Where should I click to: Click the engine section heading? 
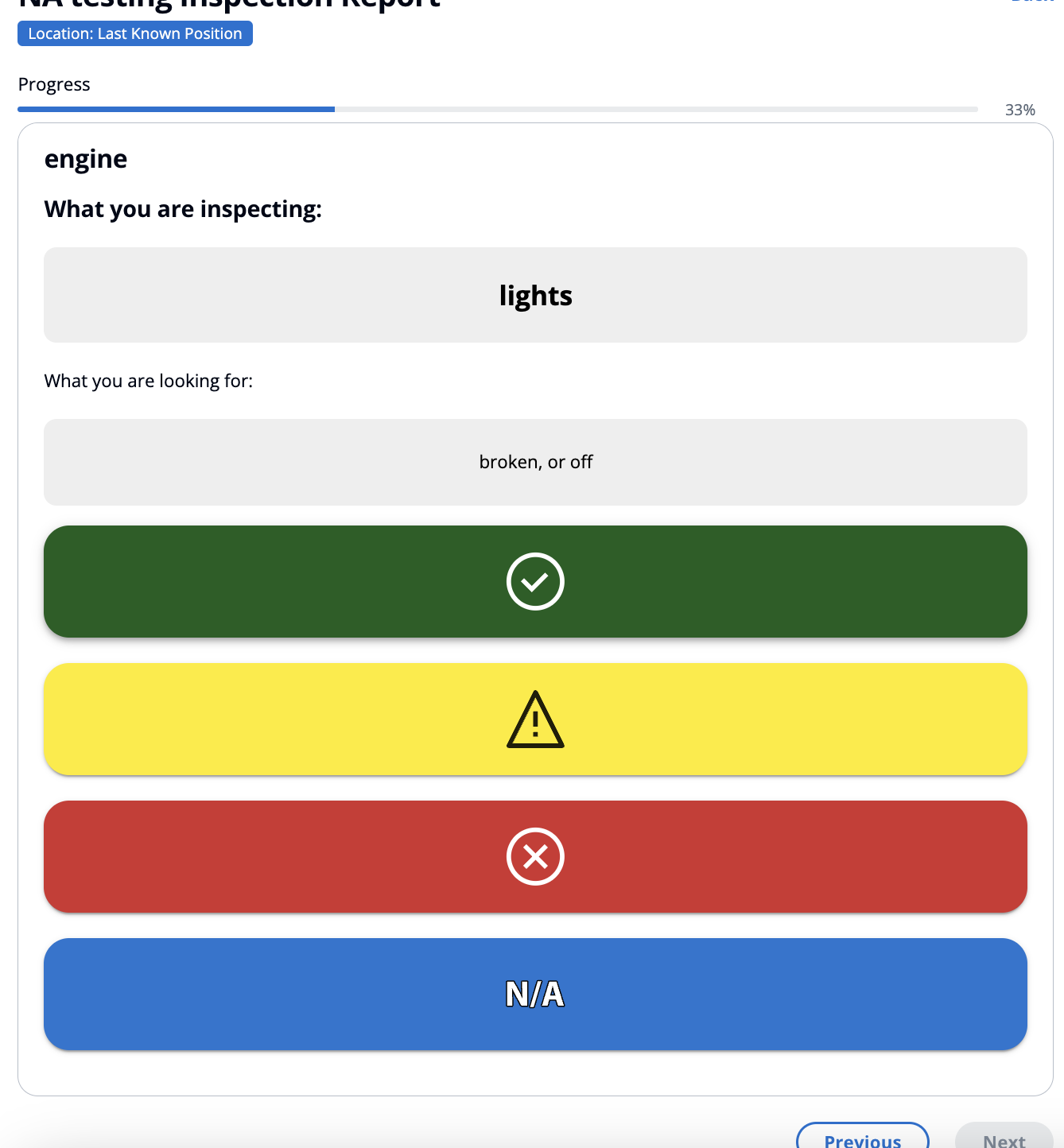[x=85, y=158]
